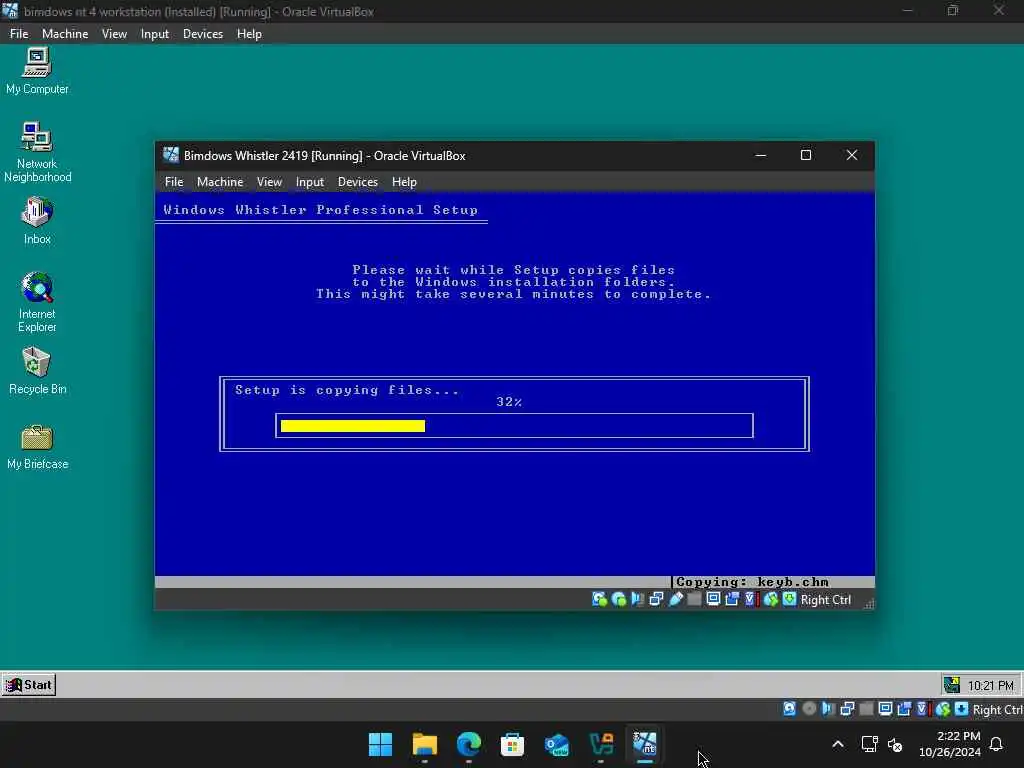1024x768 pixels.
Task: Click hard disk icon in outer VM status bar
Action: click(789, 709)
